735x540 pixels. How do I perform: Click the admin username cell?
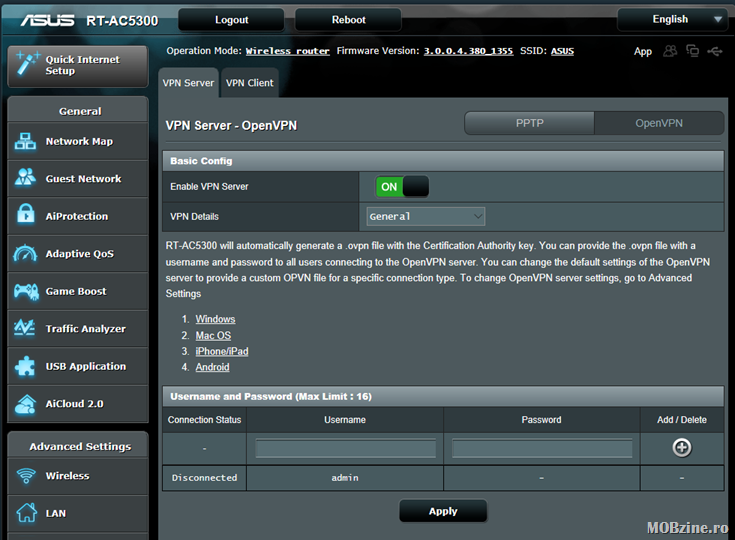345,478
